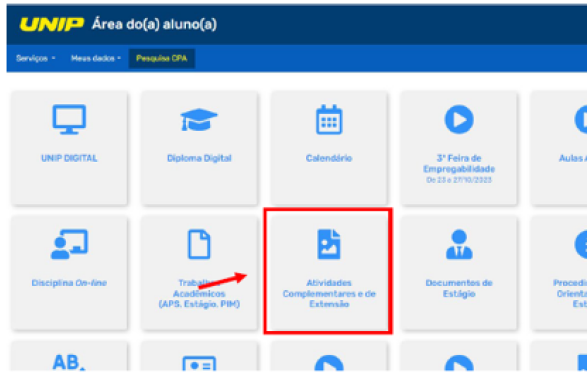Expand the Serviços dropdown menu
587x377 pixels.
(36, 58)
